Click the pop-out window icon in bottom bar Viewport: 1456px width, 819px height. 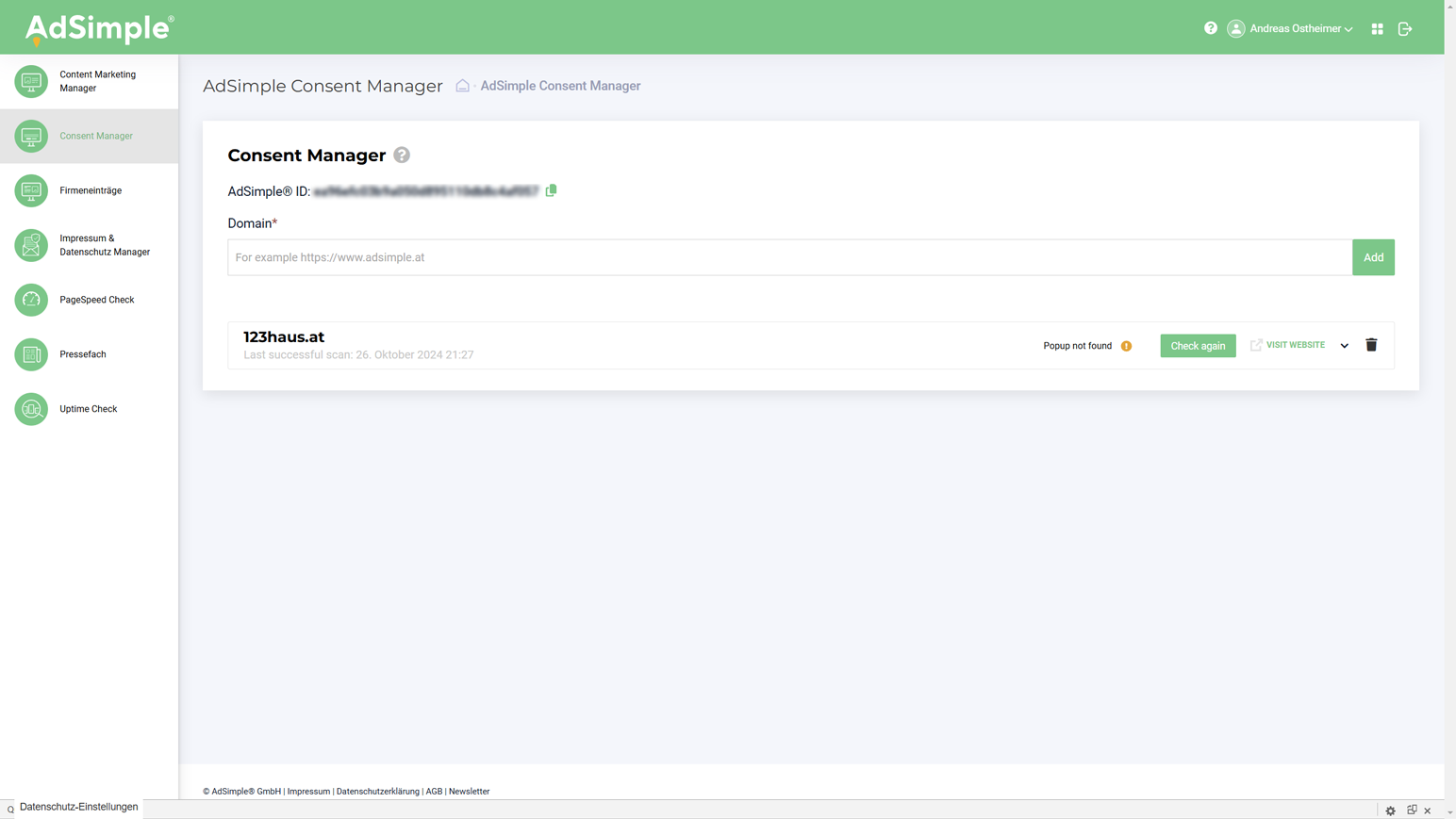pyautogui.click(x=1412, y=811)
